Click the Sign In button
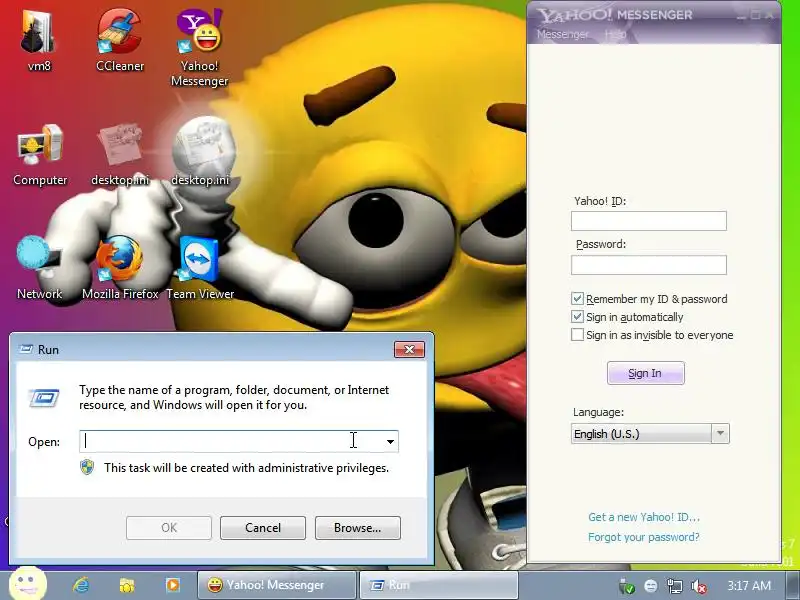 tap(645, 373)
